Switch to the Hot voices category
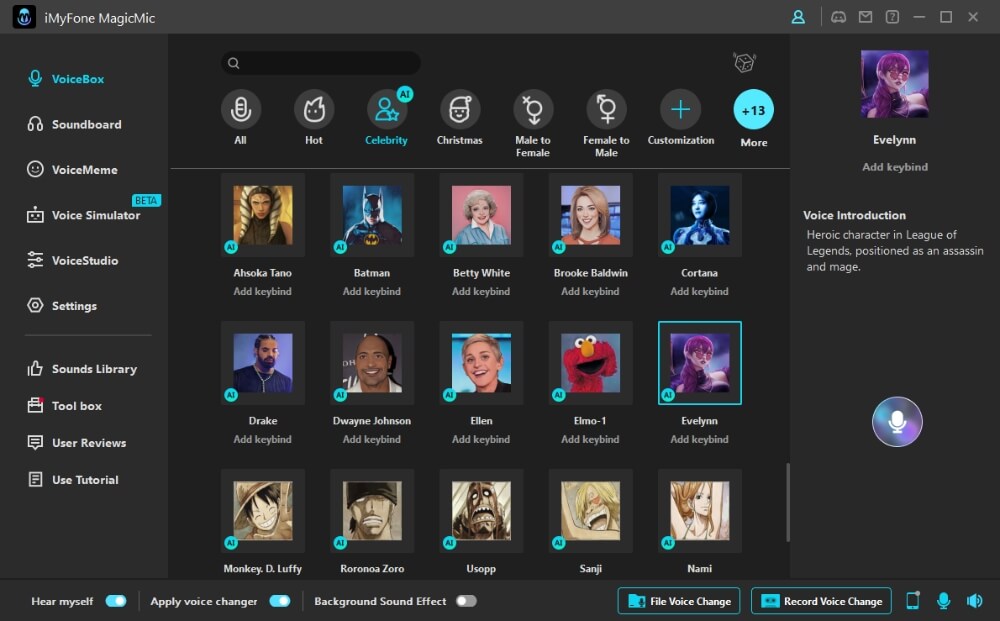The width and height of the screenshot is (1000, 621). pyautogui.click(x=314, y=110)
